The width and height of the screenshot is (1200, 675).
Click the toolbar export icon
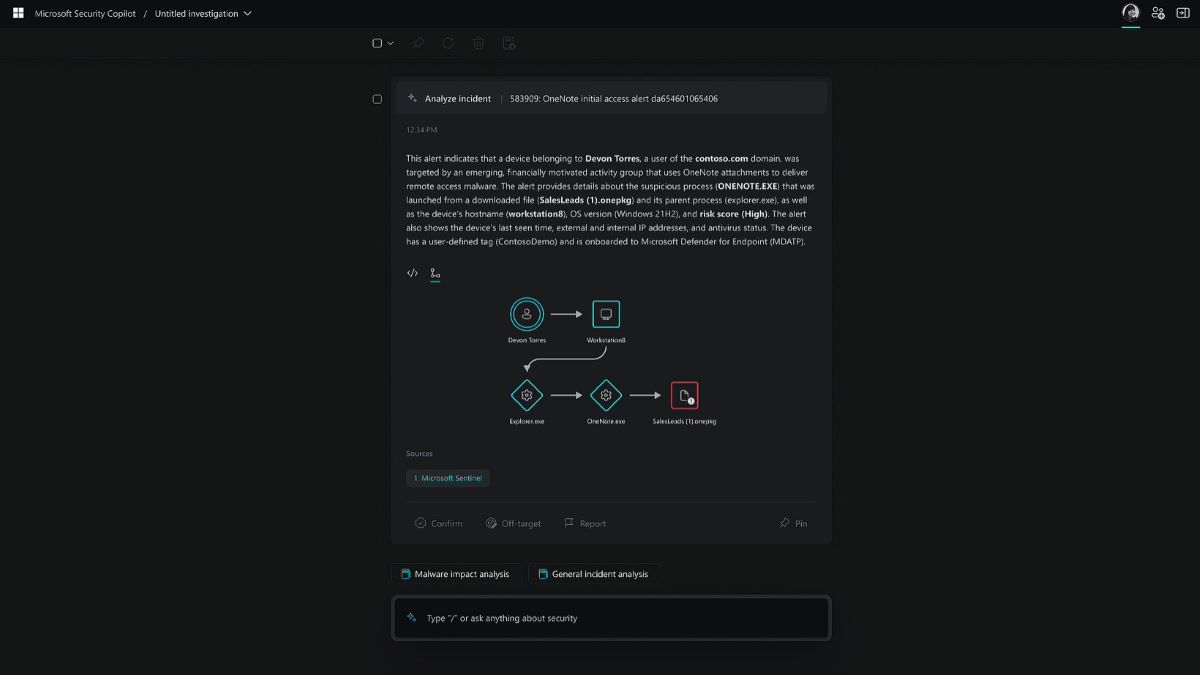tap(508, 43)
